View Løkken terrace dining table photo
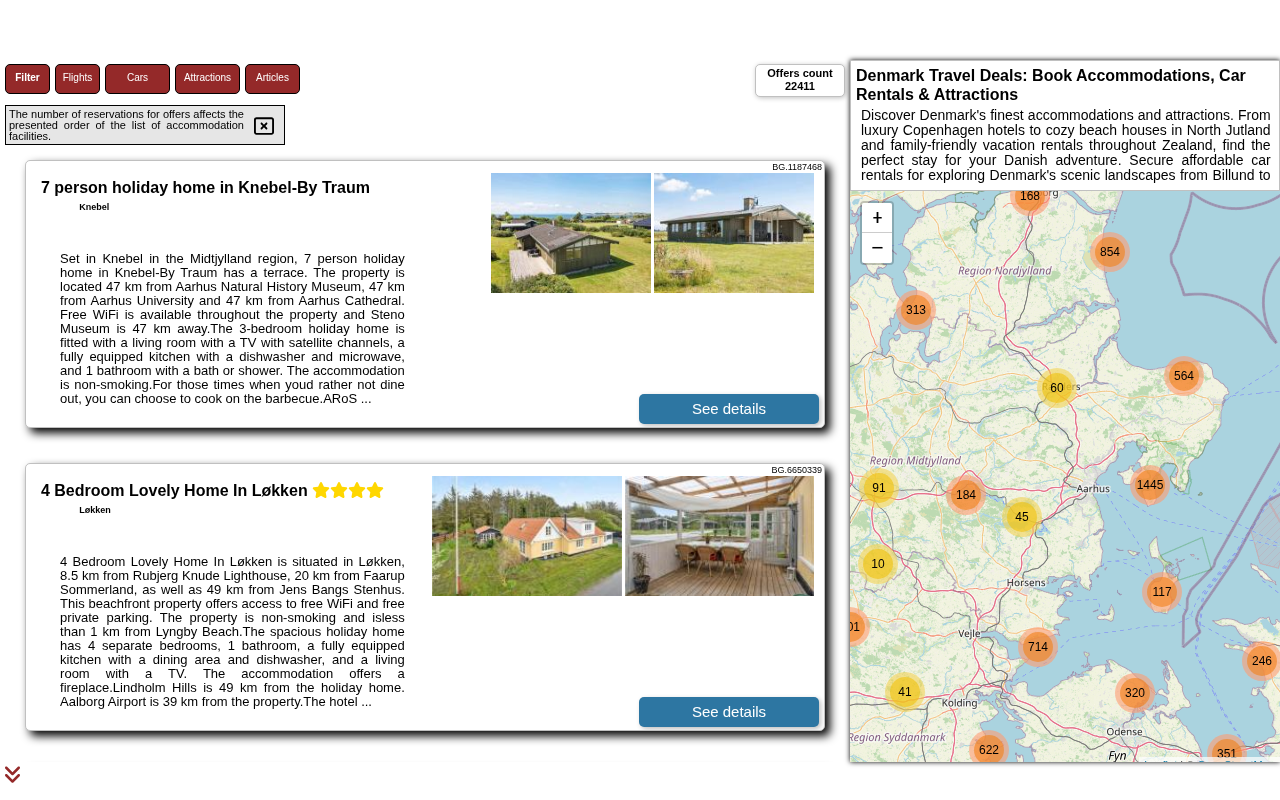The width and height of the screenshot is (1280, 800). point(719,536)
